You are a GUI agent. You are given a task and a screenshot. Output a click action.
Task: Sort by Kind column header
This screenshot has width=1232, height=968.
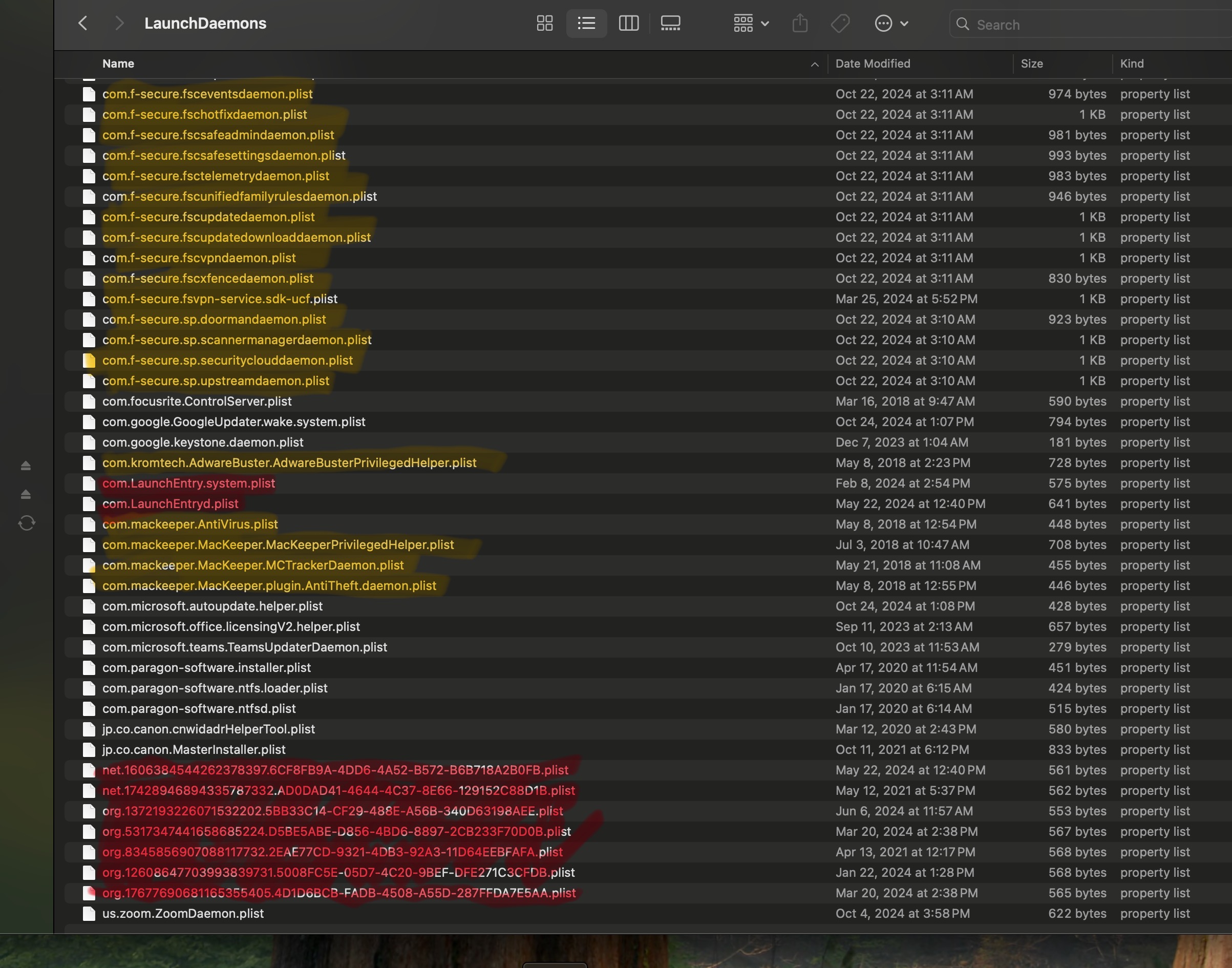(1132, 64)
